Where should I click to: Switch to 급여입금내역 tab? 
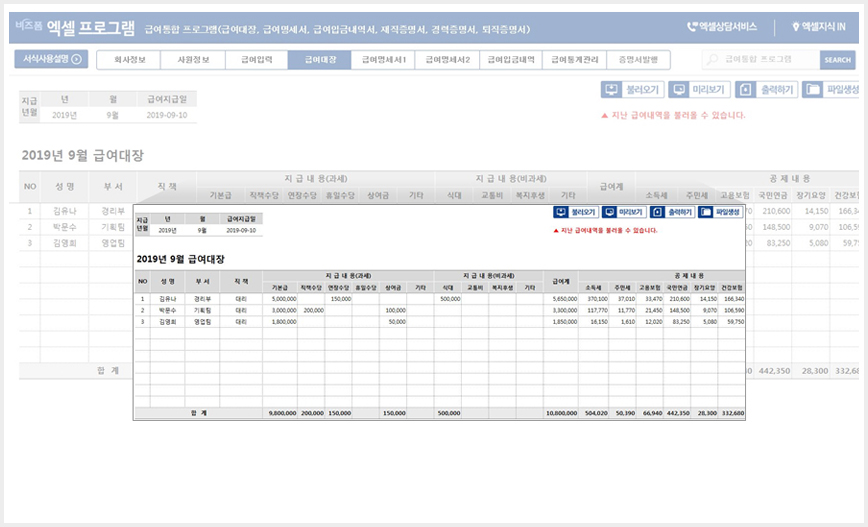(511, 60)
